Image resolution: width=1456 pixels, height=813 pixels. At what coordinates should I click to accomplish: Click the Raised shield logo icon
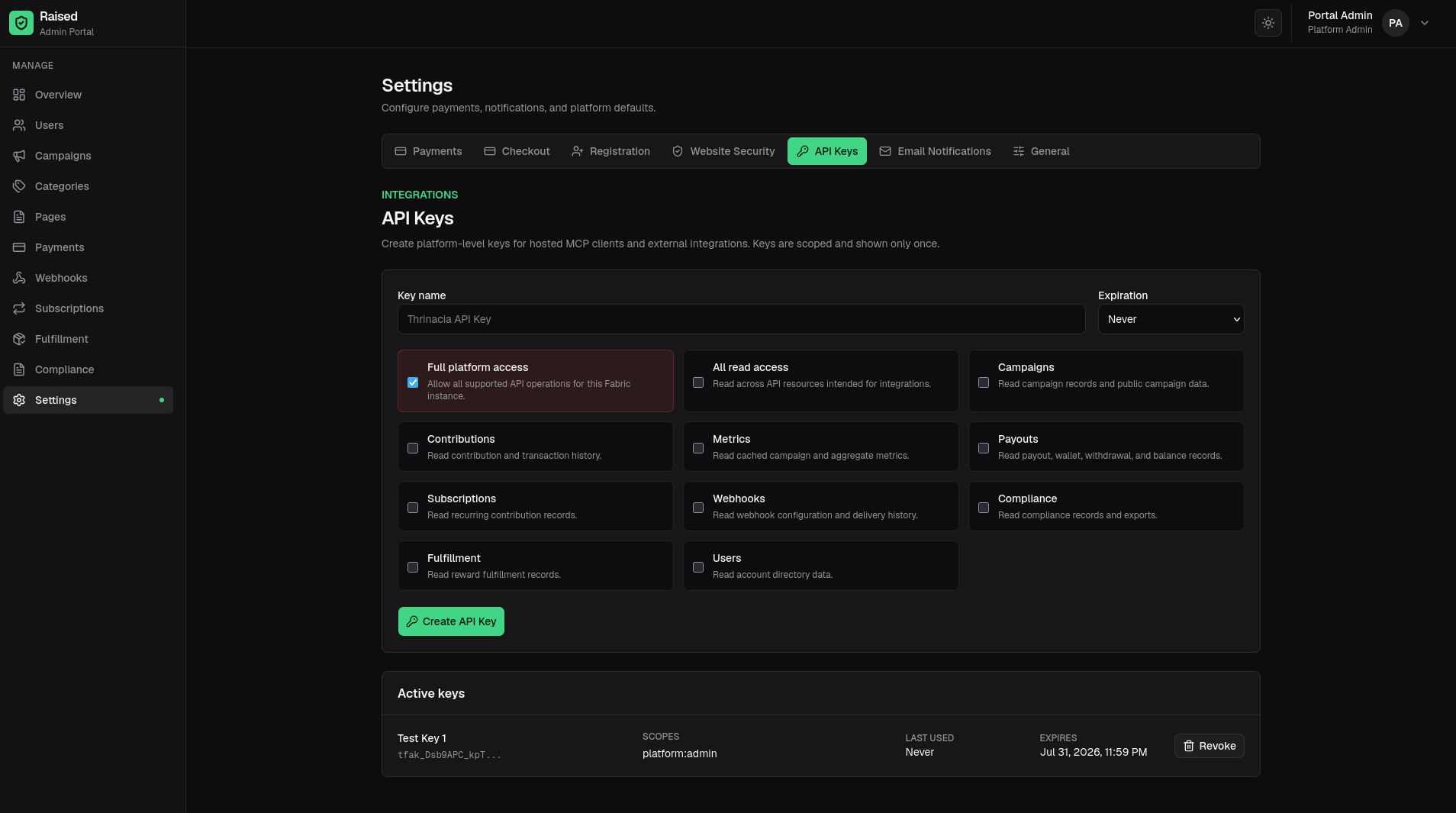(21, 23)
